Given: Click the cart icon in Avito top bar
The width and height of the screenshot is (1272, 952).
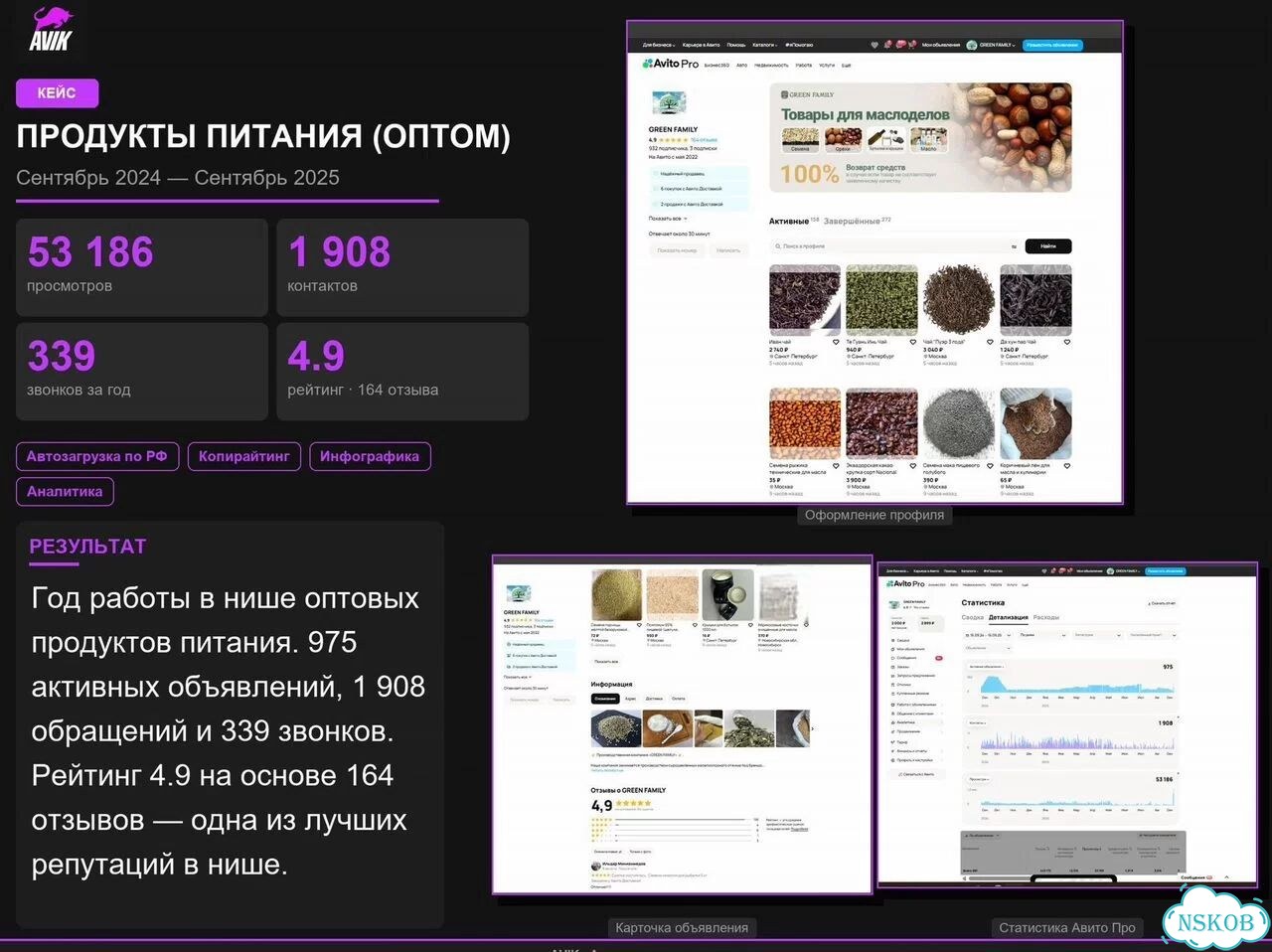Looking at the screenshot, I should click(x=911, y=45).
